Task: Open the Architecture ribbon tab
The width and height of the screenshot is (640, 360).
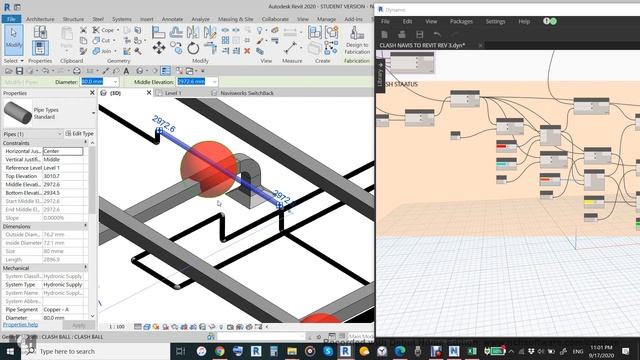Action: (x=40, y=19)
